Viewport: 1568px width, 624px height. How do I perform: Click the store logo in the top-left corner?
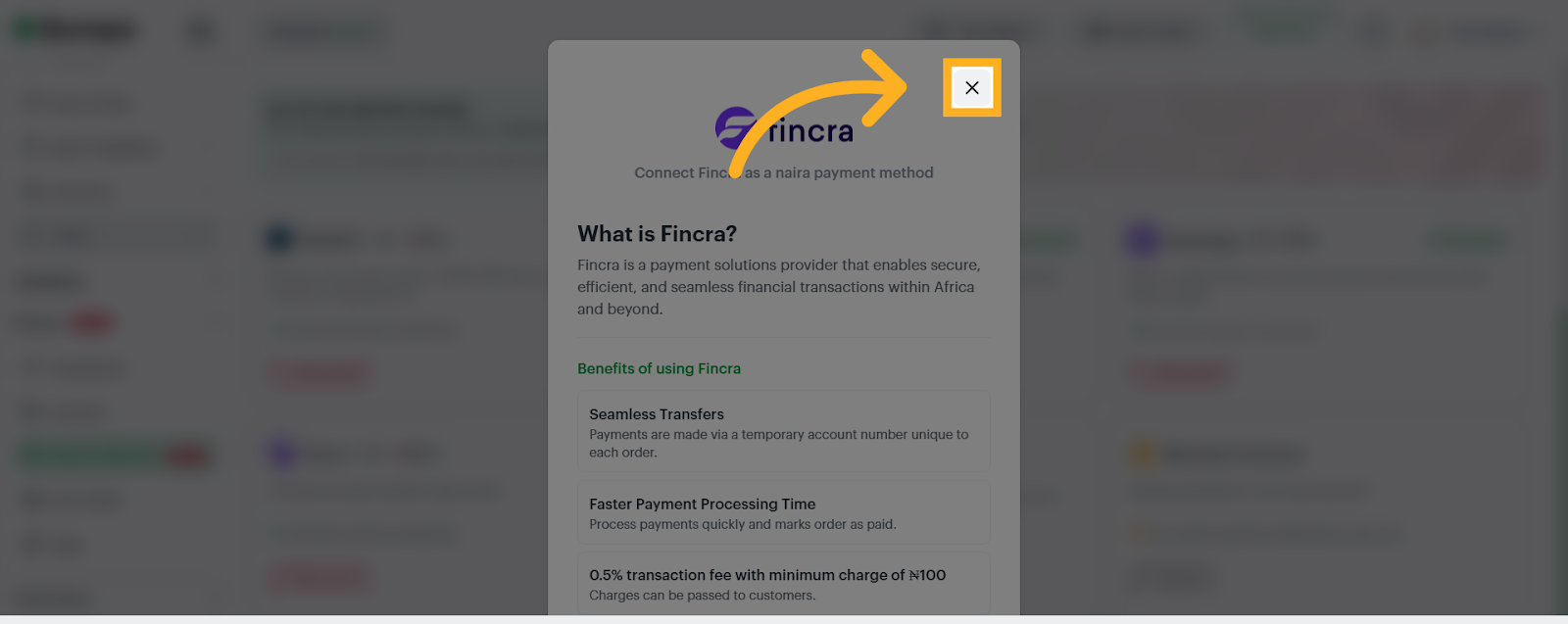(x=73, y=28)
